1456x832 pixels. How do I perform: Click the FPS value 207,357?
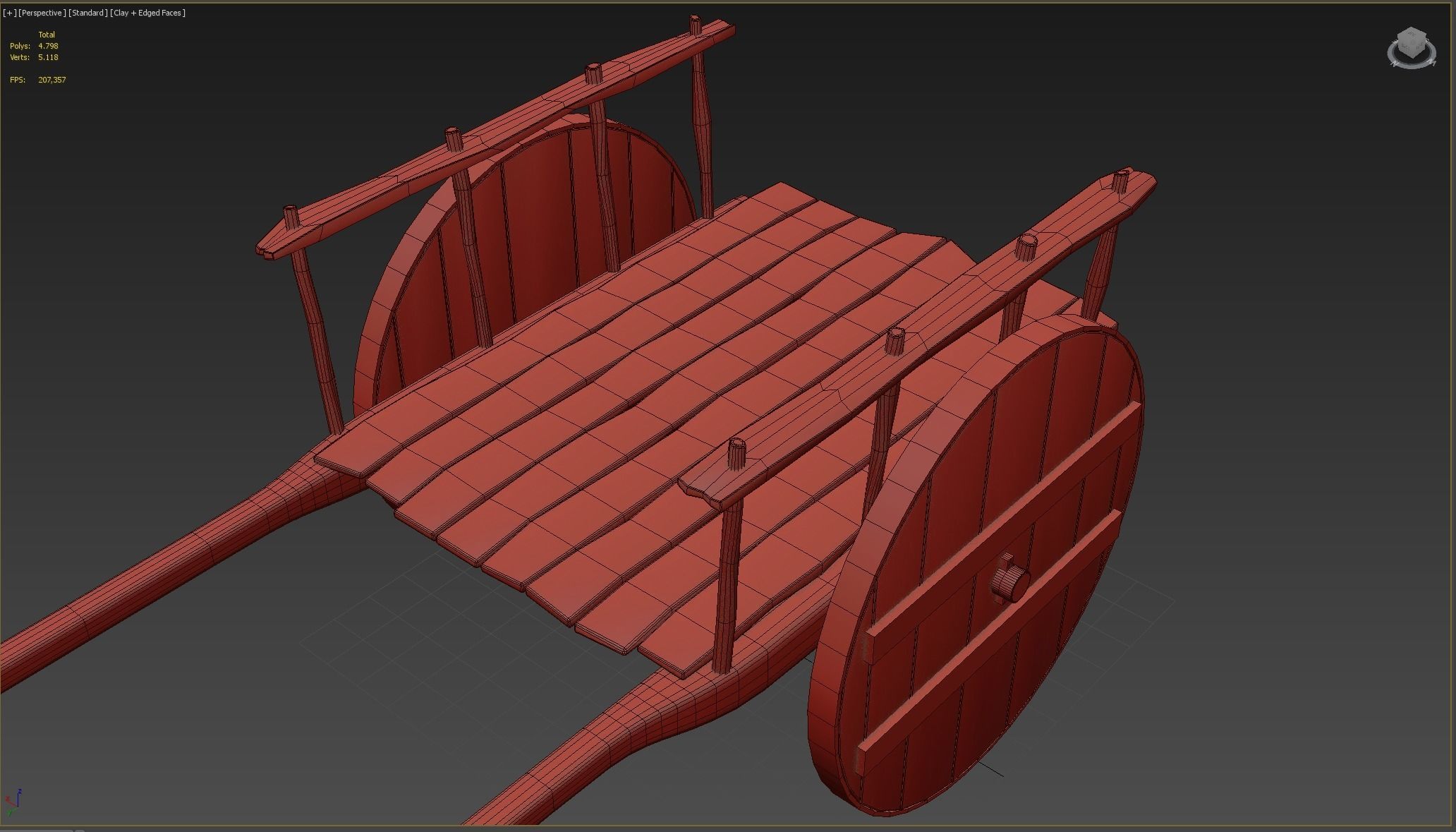coord(52,80)
